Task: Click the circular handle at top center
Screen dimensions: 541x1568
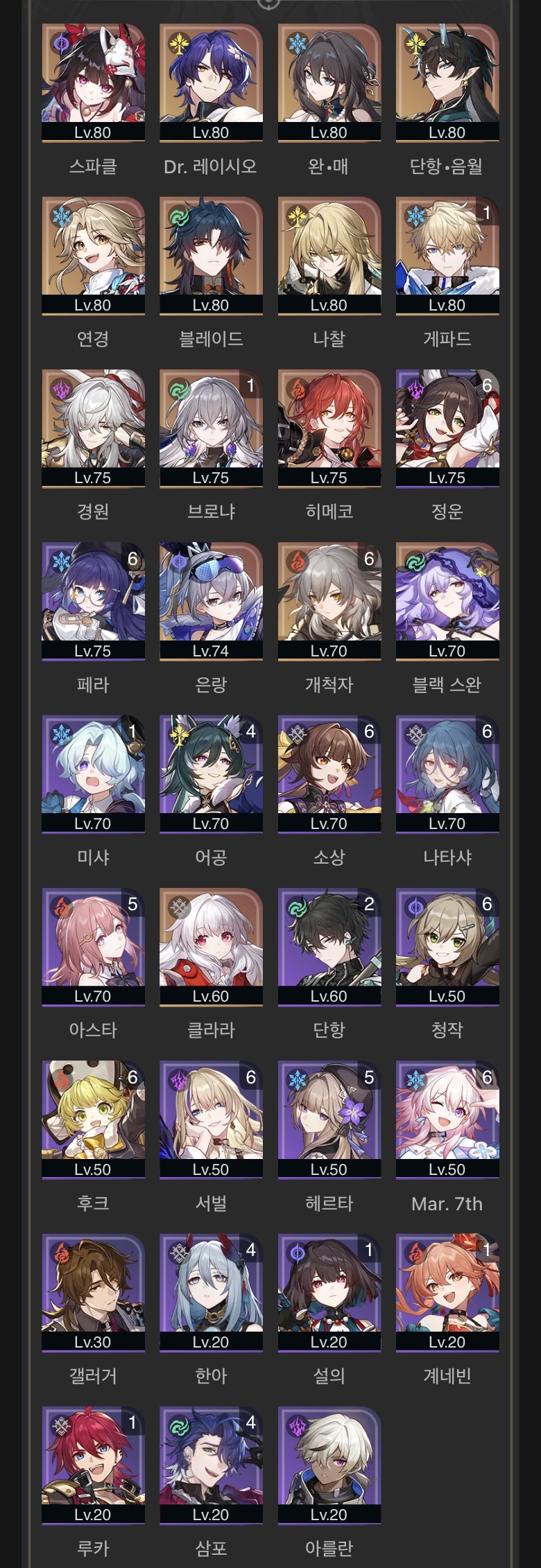Action: click(x=269, y=3)
